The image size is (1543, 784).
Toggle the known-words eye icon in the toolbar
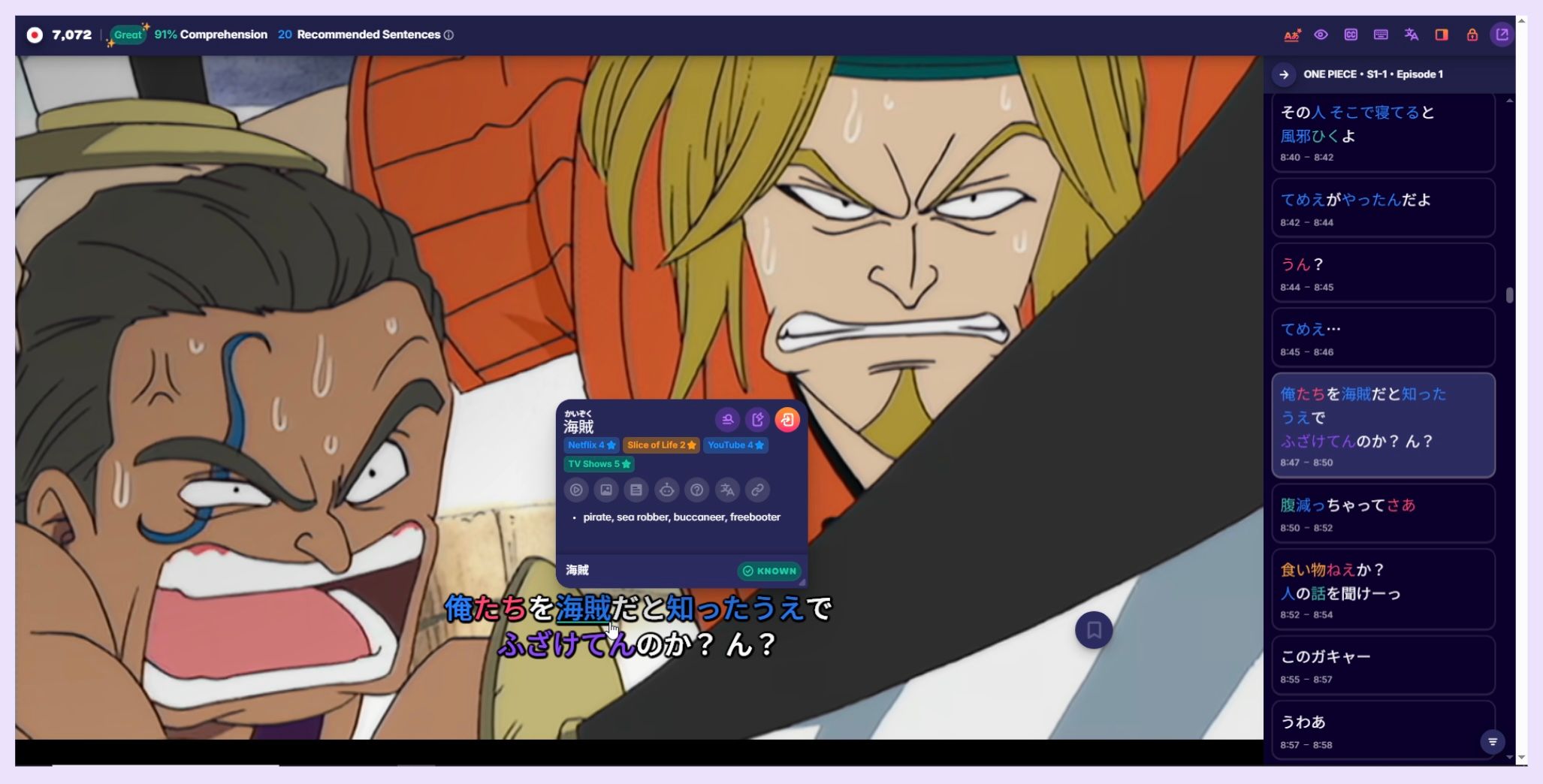pyautogui.click(x=1322, y=35)
